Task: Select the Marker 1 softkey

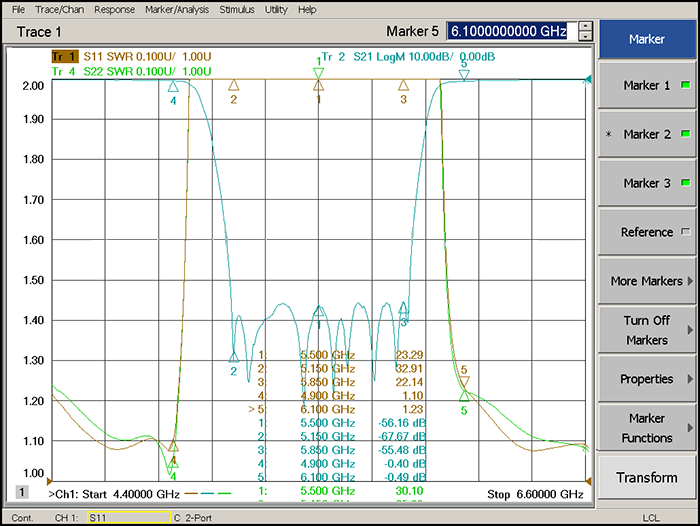Action: 647,85
